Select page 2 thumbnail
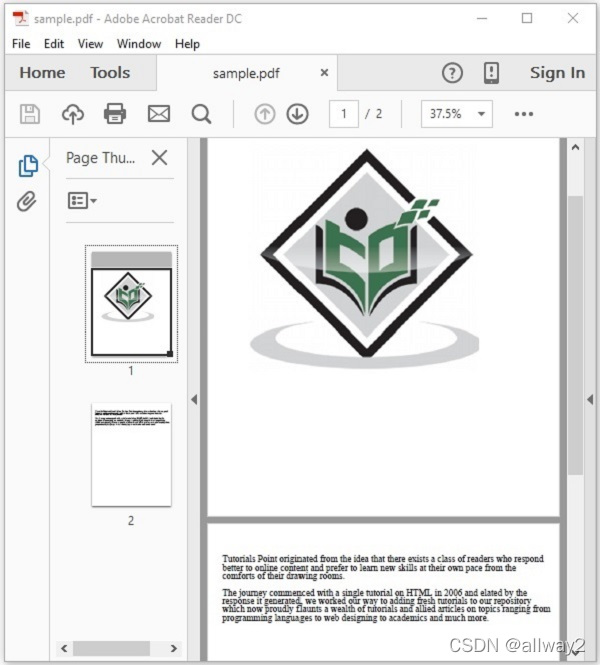This screenshot has width=600, height=665. tap(131, 454)
